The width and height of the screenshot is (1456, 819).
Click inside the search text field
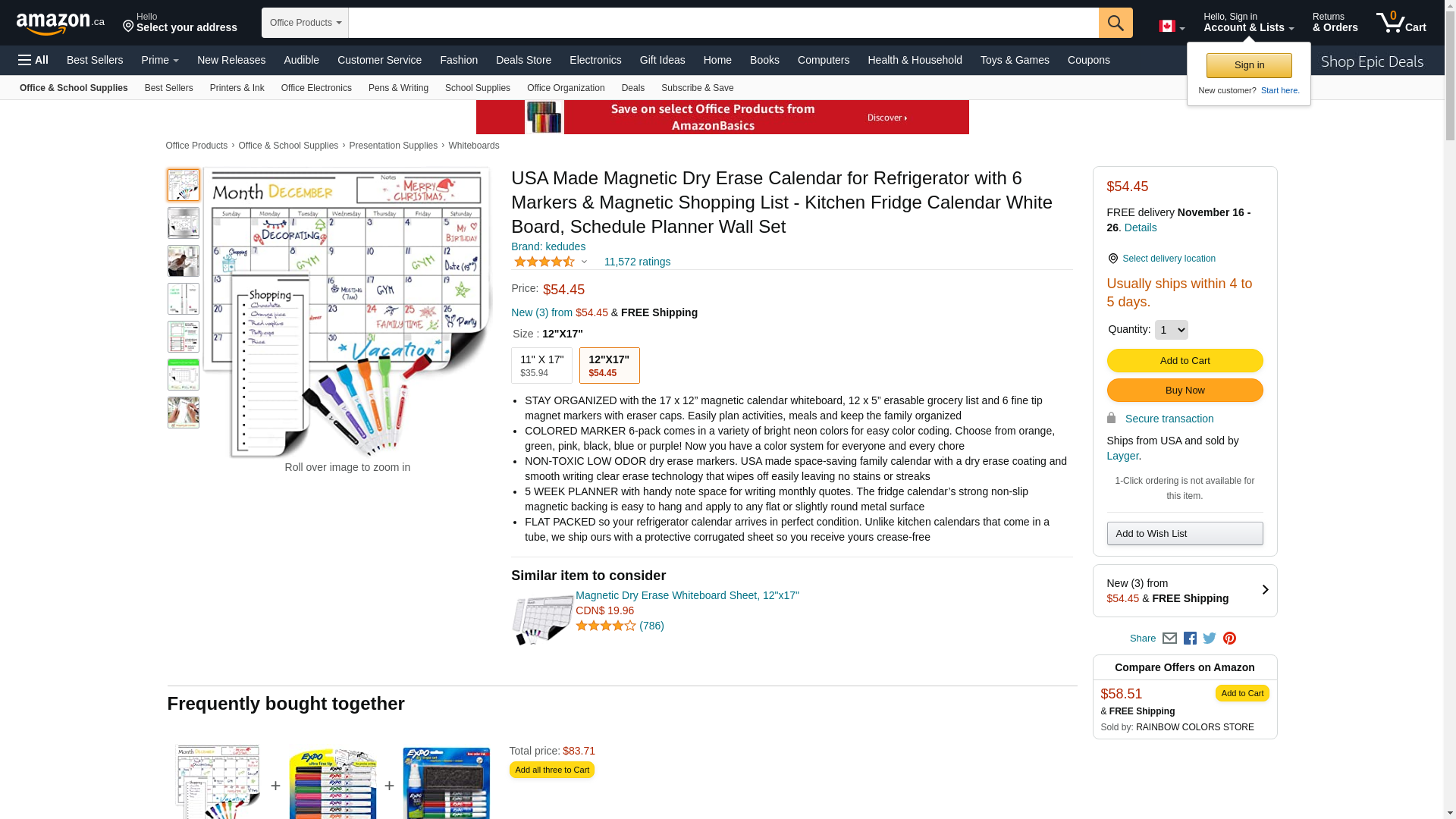pyautogui.click(x=723, y=23)
